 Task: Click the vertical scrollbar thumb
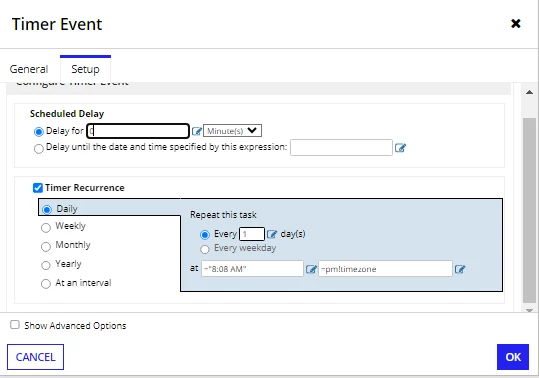(529, 210)
